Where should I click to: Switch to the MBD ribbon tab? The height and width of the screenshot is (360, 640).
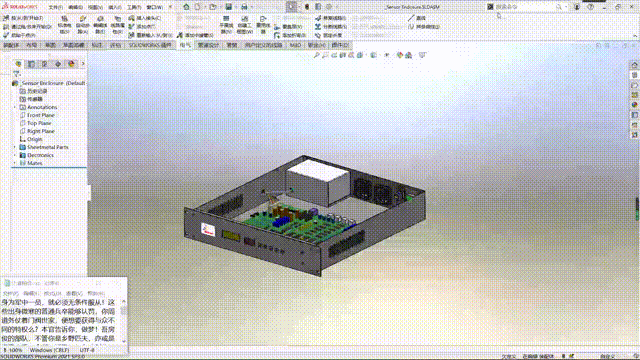point(295,45)
